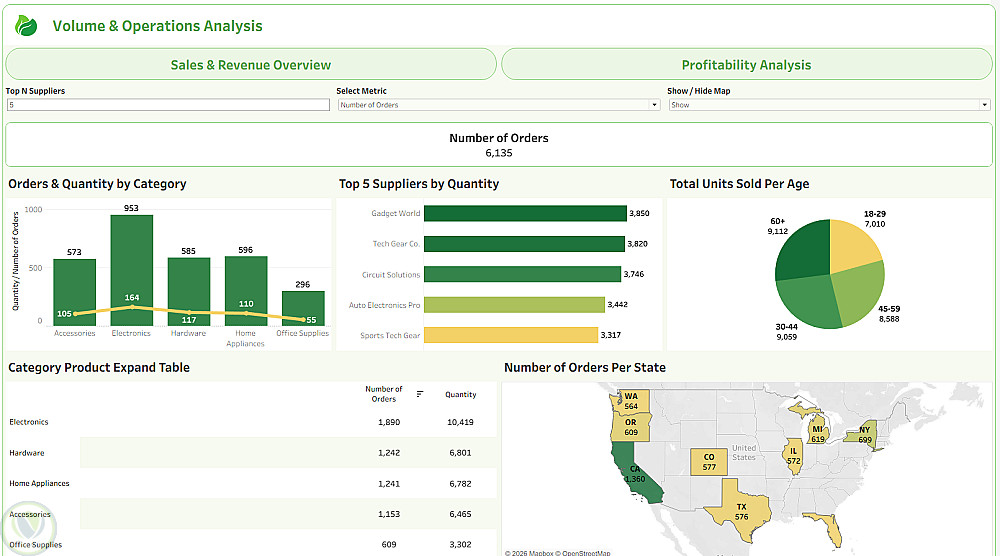Select the Gadget World supplier bar
Image resolution: width=1000 pixels, height=556 pixels.
(525, 213)
